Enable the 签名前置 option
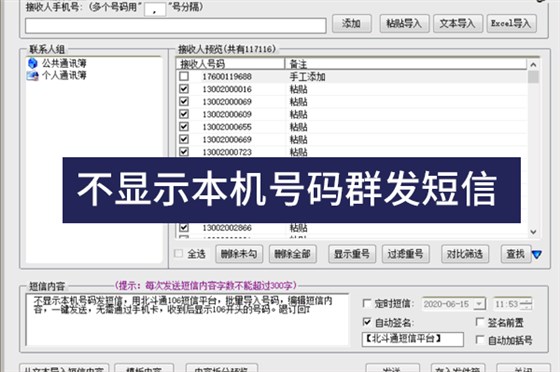The image size is (560, 372). click(x=480, y=322)
